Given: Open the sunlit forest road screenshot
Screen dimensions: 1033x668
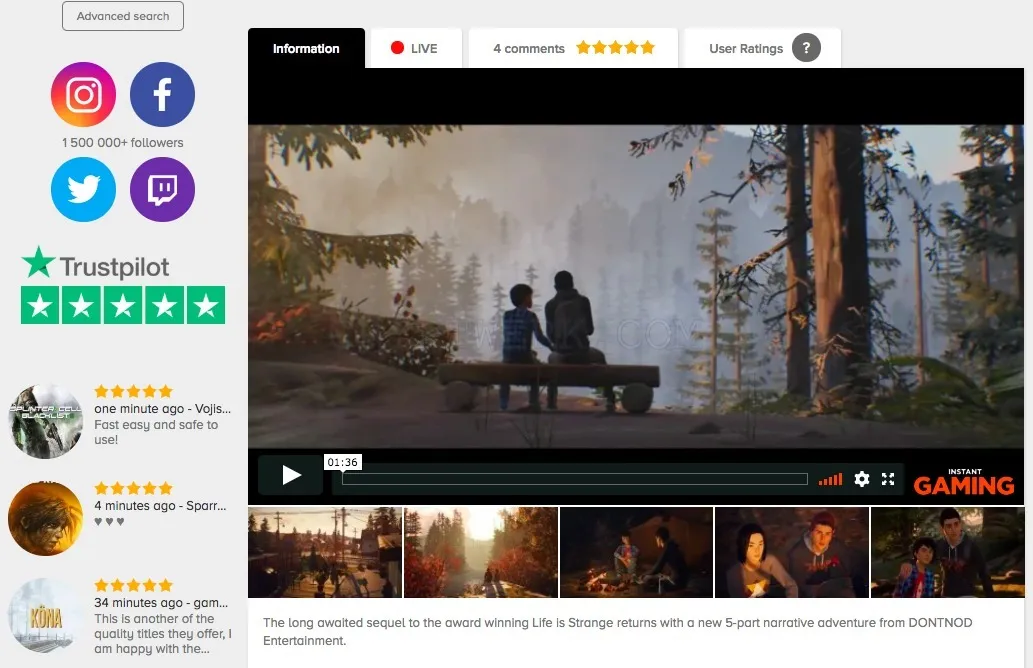Looking at the screenshot, I should click(x=481, y=552).
